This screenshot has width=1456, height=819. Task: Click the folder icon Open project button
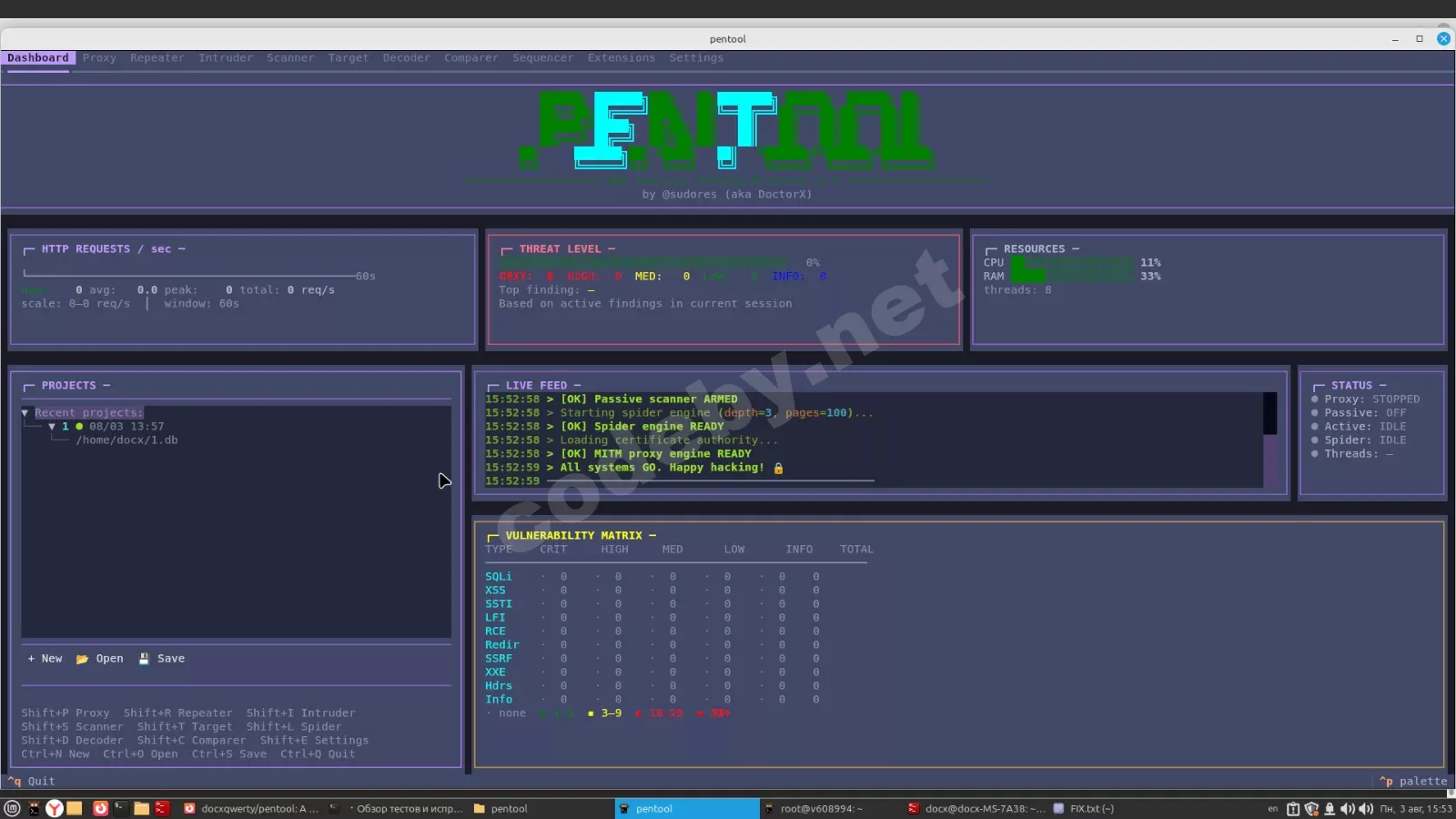[99, 659]
